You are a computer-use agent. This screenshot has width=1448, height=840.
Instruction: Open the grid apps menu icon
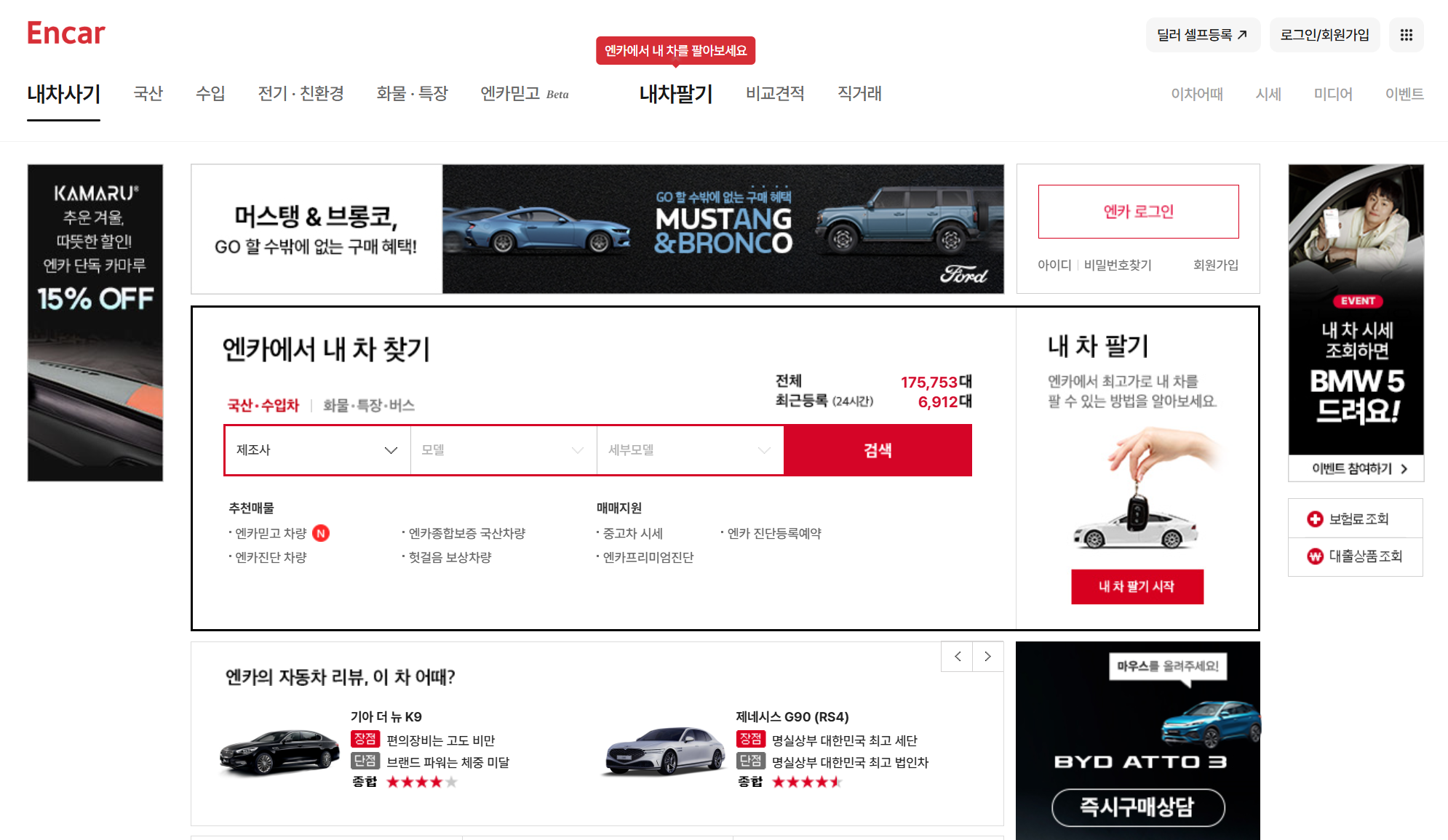pos(1406,35)
